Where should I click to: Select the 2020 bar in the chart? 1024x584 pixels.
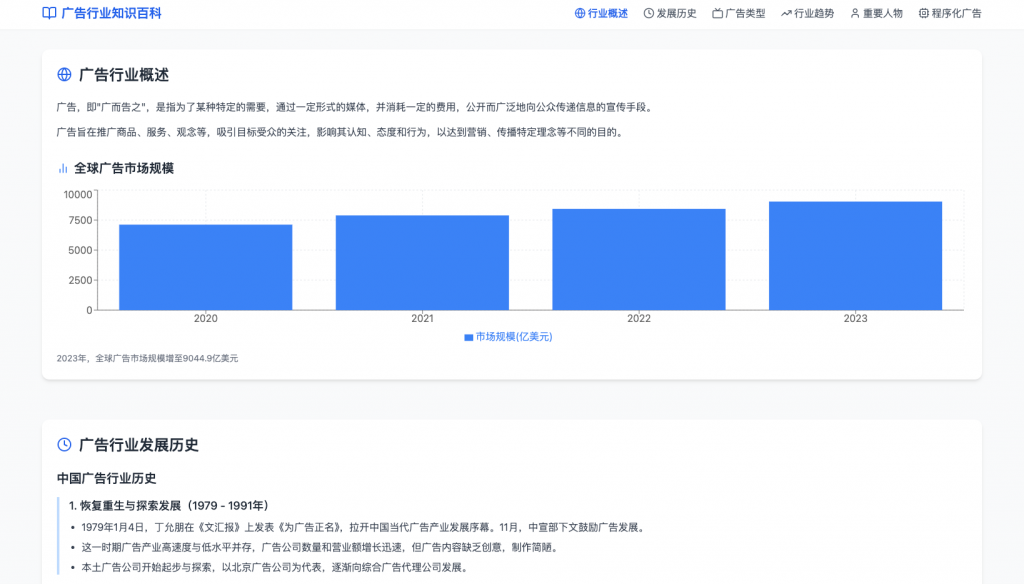coord(206,267)
